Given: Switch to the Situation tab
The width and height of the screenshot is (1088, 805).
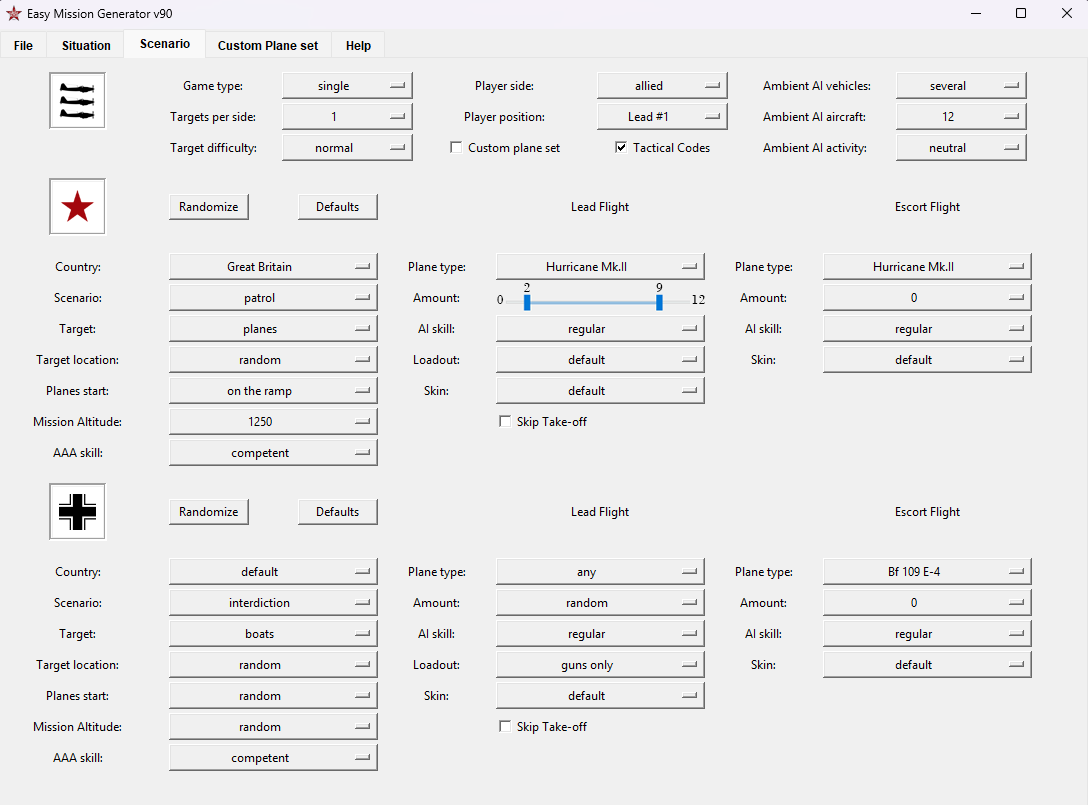Looking at the screenshot, I should [86, 45].
